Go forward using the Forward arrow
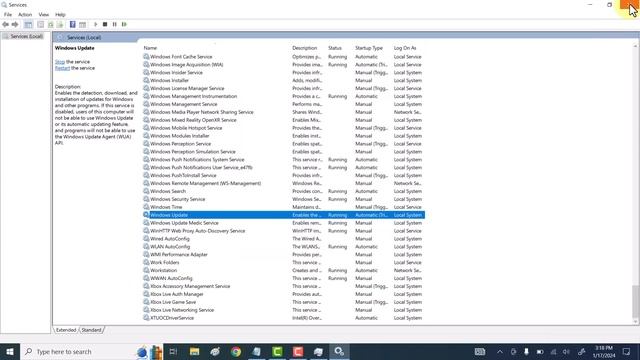 click(x=15, y=24)
